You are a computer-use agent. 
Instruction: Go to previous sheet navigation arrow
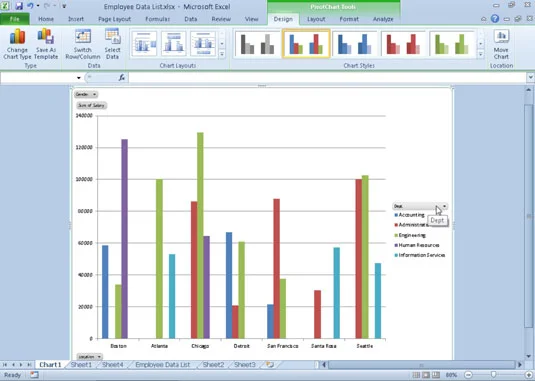click(x=13, y=365)
